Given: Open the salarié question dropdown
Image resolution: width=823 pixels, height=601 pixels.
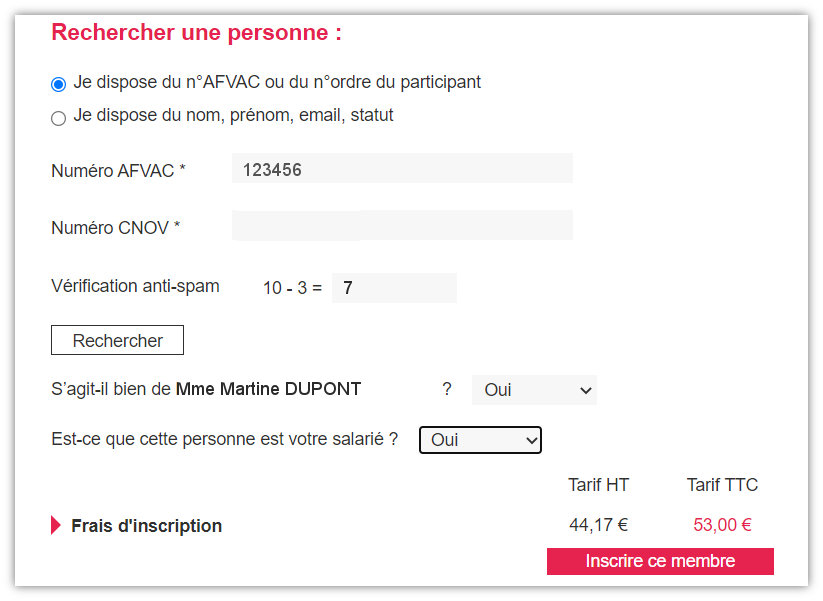Looking at the screenshot, I should [x=480, y=440].
